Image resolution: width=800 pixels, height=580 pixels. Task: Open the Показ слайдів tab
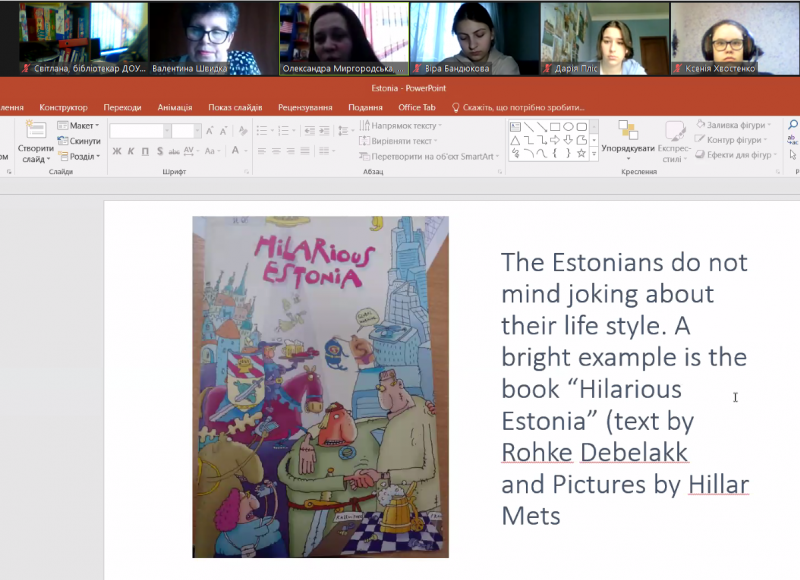coord(235,108)
